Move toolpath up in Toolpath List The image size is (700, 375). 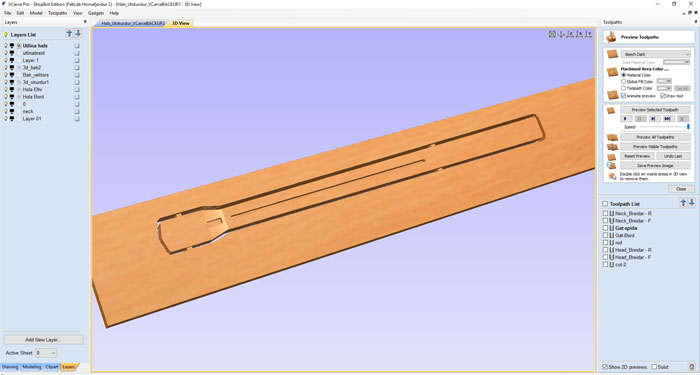(683, 203)
